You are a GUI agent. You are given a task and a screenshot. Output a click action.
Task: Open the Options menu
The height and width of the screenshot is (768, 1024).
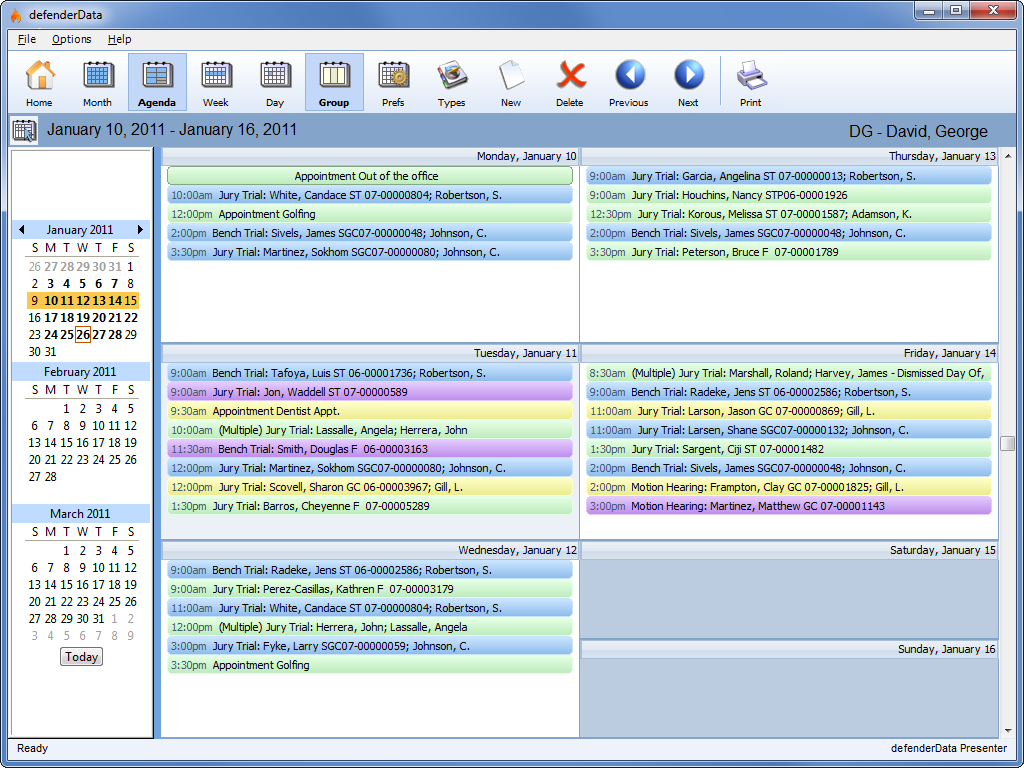point(72,39)
